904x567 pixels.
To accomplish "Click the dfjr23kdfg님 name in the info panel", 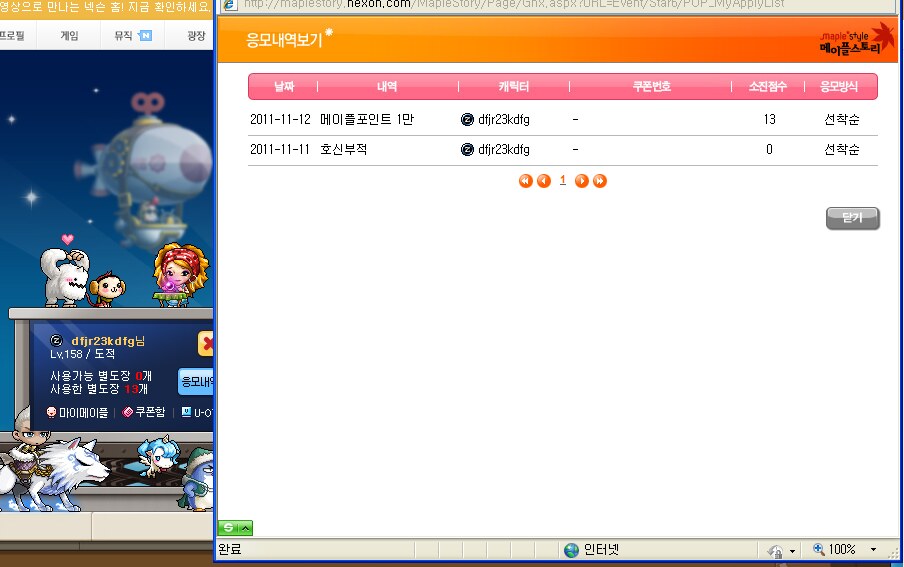I will click(108, 341).
